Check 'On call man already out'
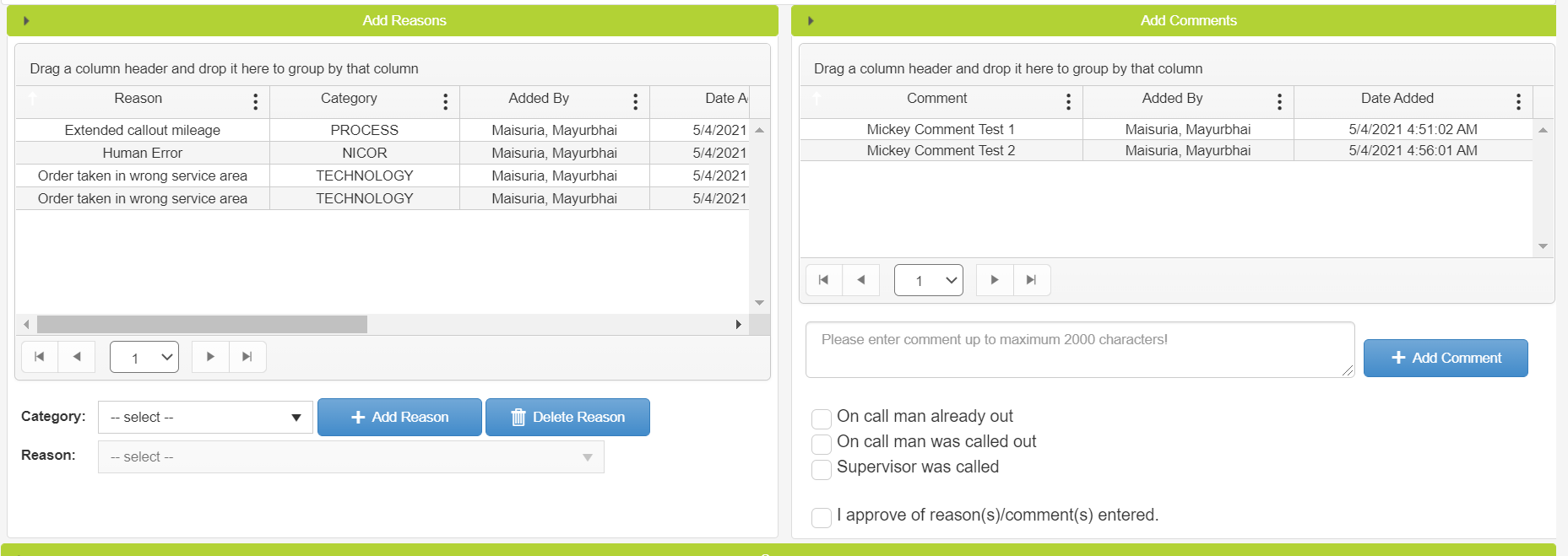Image resolution: width=1568 pixels, height=556 pixels. coord(821,418)
